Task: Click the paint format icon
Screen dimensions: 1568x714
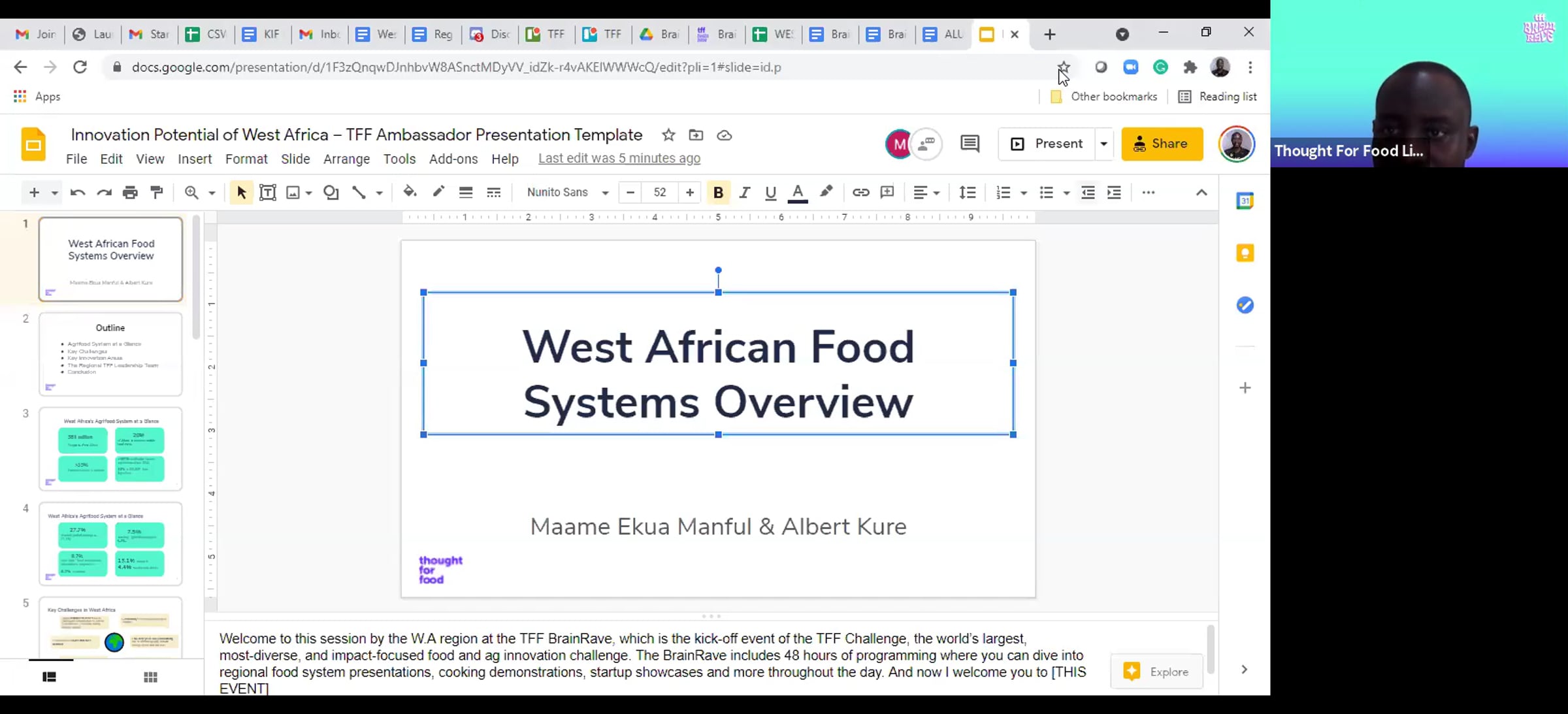Action: coord(157,192)
